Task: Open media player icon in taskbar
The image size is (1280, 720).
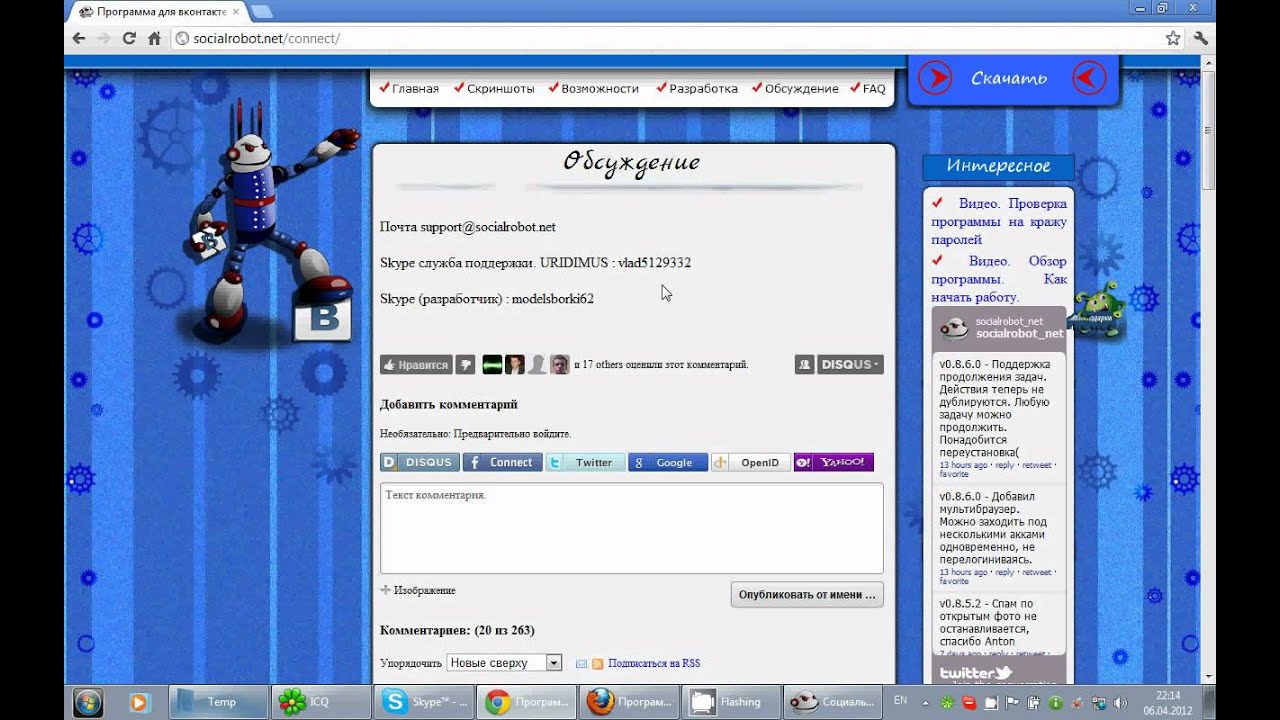Action: [x=138, y=702]
